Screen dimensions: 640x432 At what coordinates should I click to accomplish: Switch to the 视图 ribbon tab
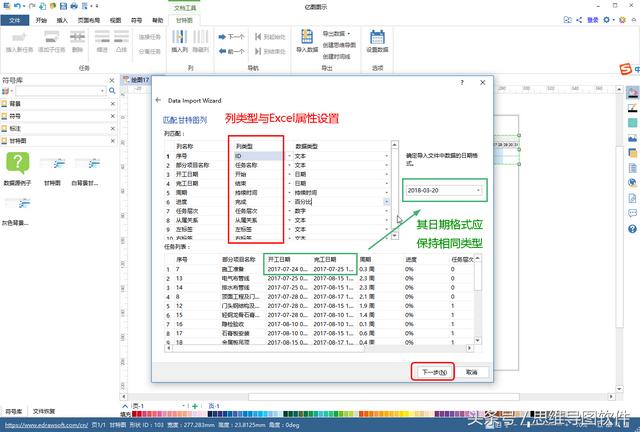click(116, 20)
